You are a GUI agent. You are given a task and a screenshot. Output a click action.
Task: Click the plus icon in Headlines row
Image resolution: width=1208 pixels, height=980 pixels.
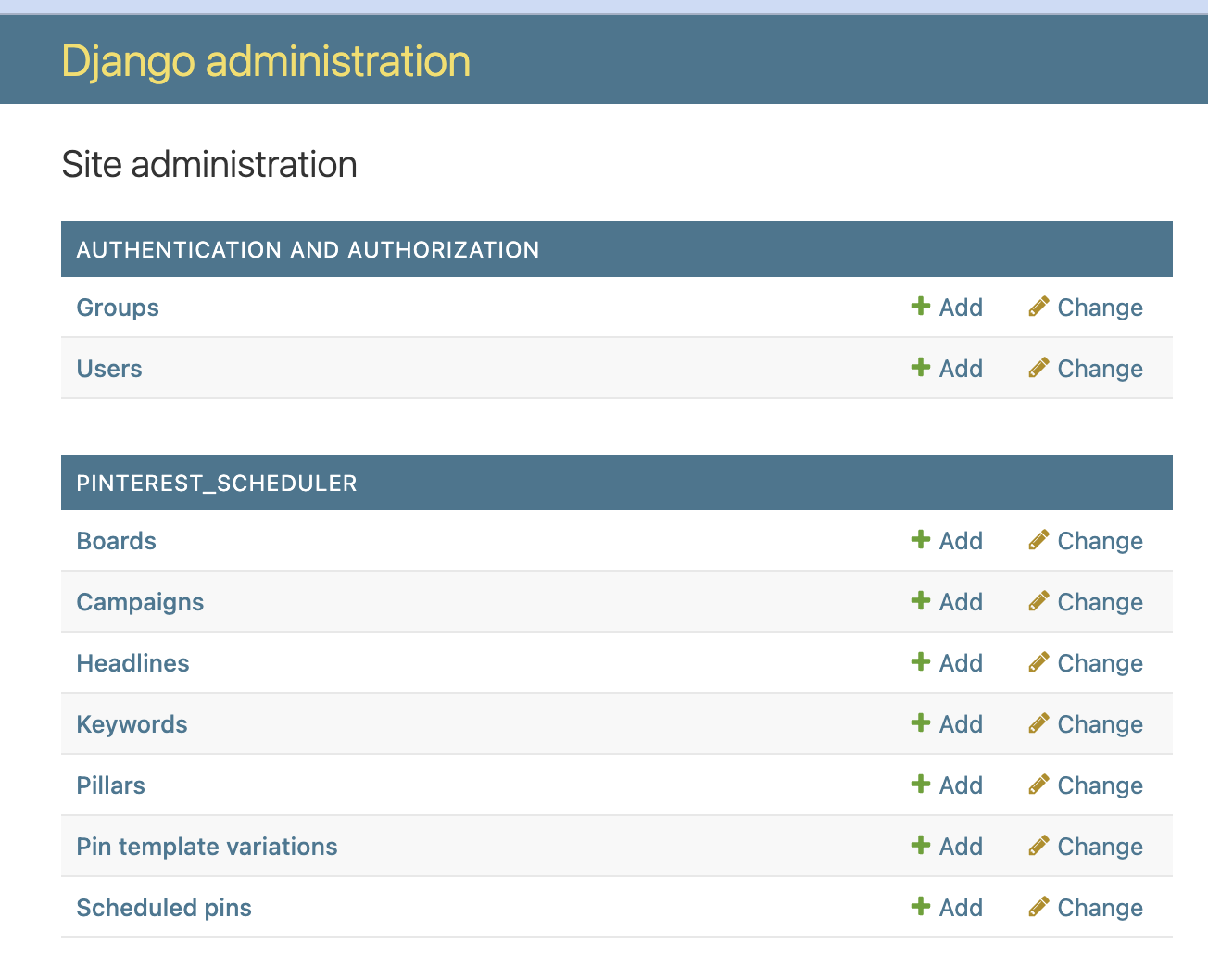click(920, 661)
